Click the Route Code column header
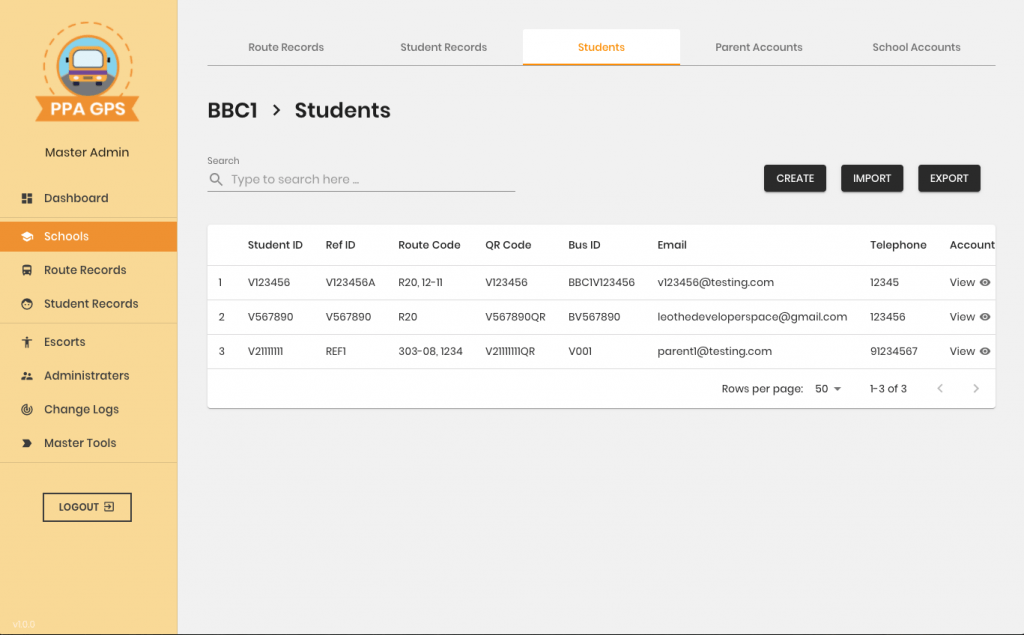The width and height of the screenshot is (1024, 635). tap(429, 245)
